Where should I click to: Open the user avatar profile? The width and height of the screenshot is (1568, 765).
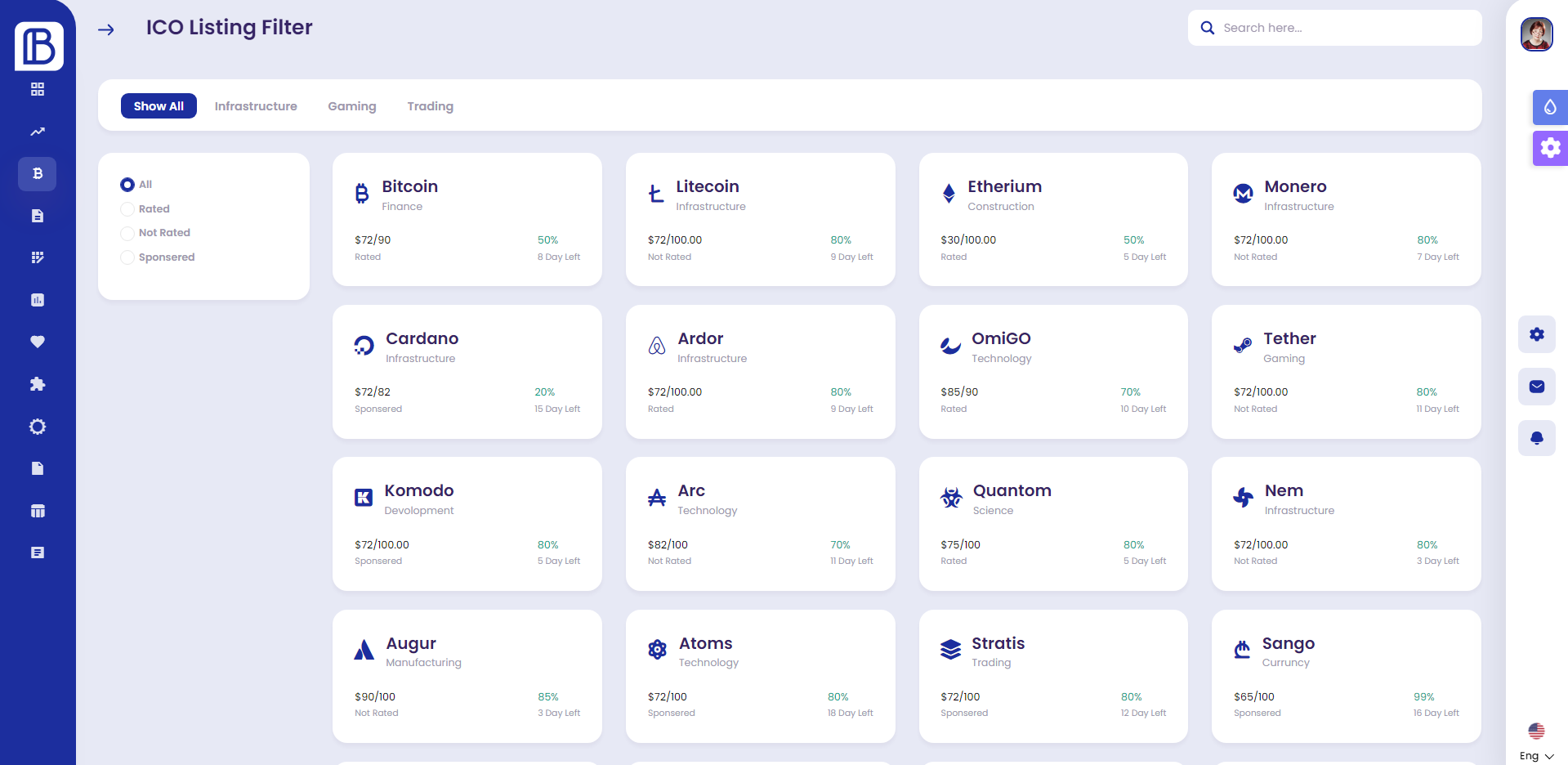tap(1536, 34)
